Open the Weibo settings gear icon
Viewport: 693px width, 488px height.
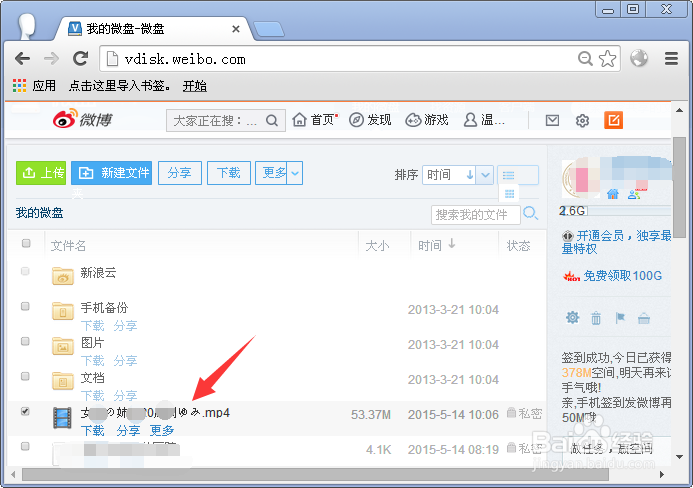[x=583, y=120]
